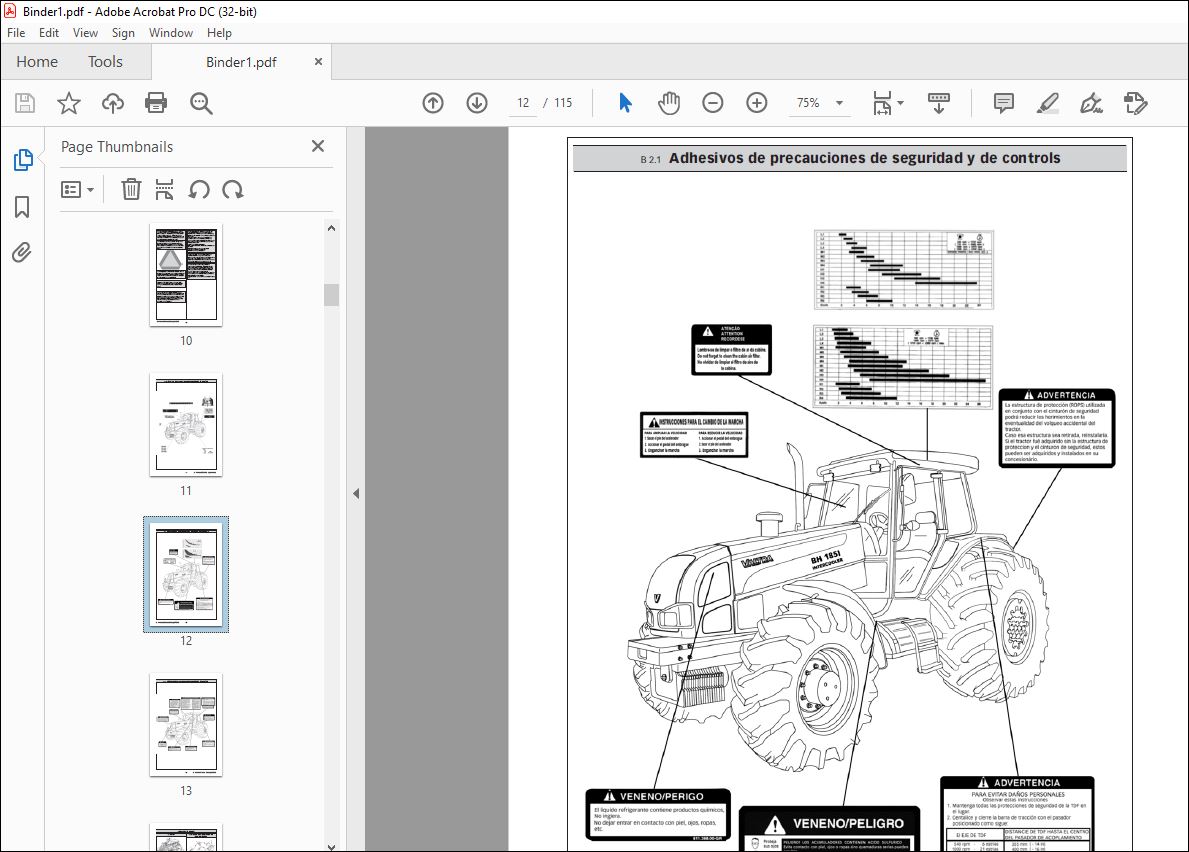This screenshot has width=1189, height=852.
Task: Activate the Hand pan tool
Action: pyautogui.click(x=669, y=103)
